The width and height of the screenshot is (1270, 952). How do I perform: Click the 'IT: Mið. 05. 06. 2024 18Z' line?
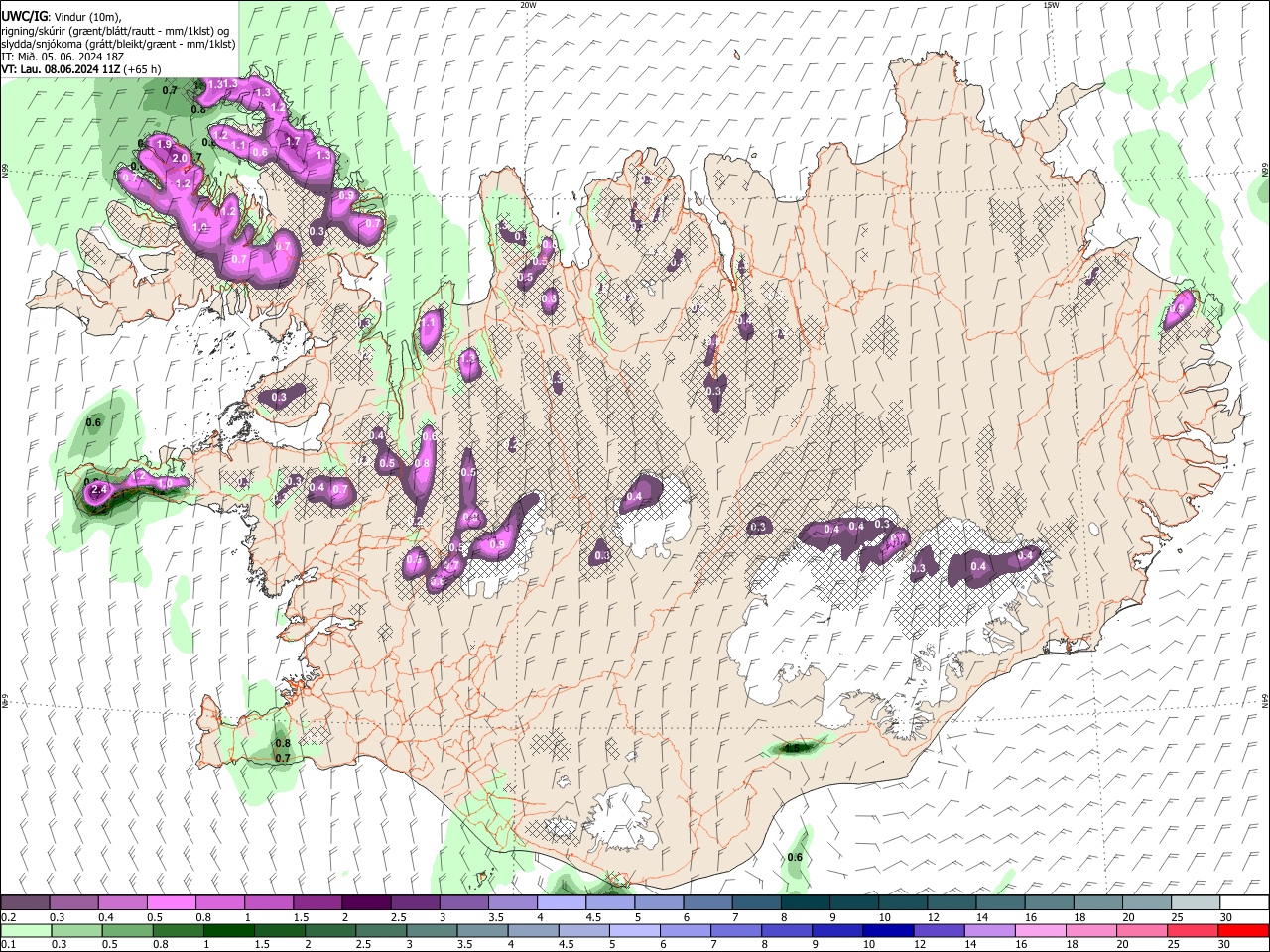63,57
